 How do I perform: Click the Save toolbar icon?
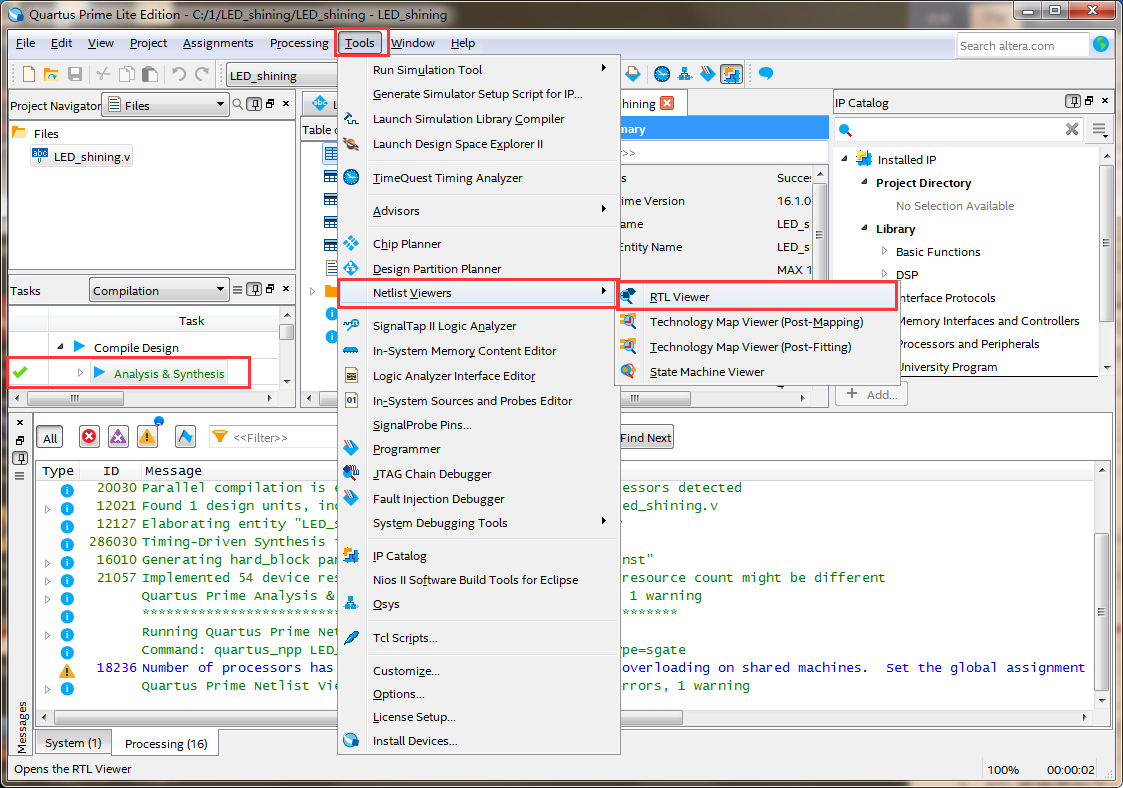(x=74, y=74)
